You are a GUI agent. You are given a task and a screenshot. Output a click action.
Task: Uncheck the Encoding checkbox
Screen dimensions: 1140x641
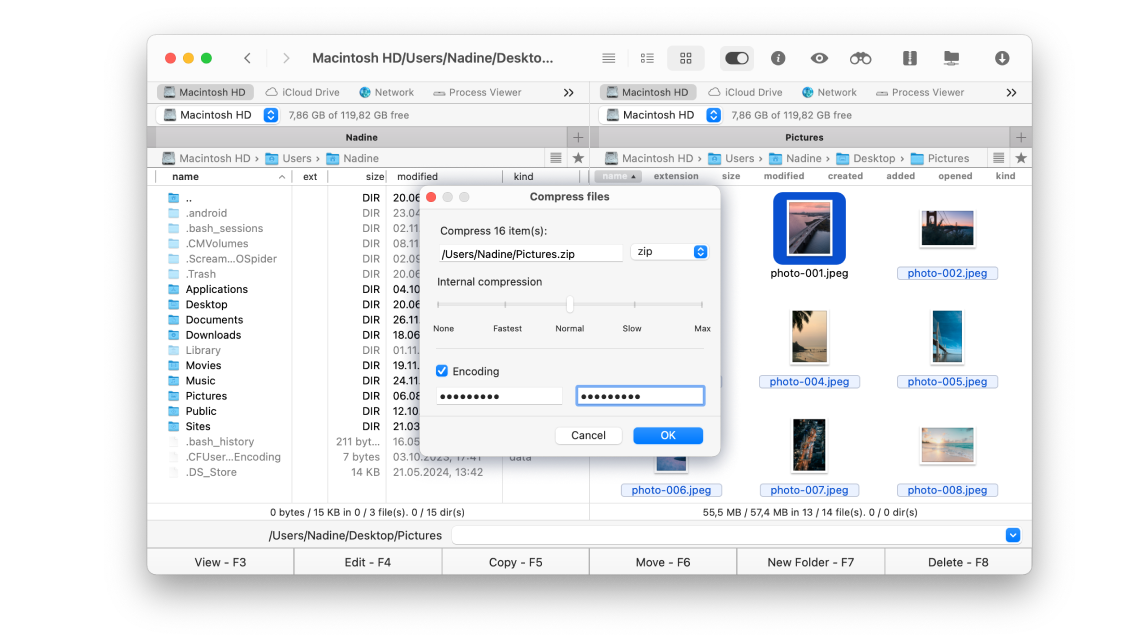pyautogui.click(x=441, y=371)
